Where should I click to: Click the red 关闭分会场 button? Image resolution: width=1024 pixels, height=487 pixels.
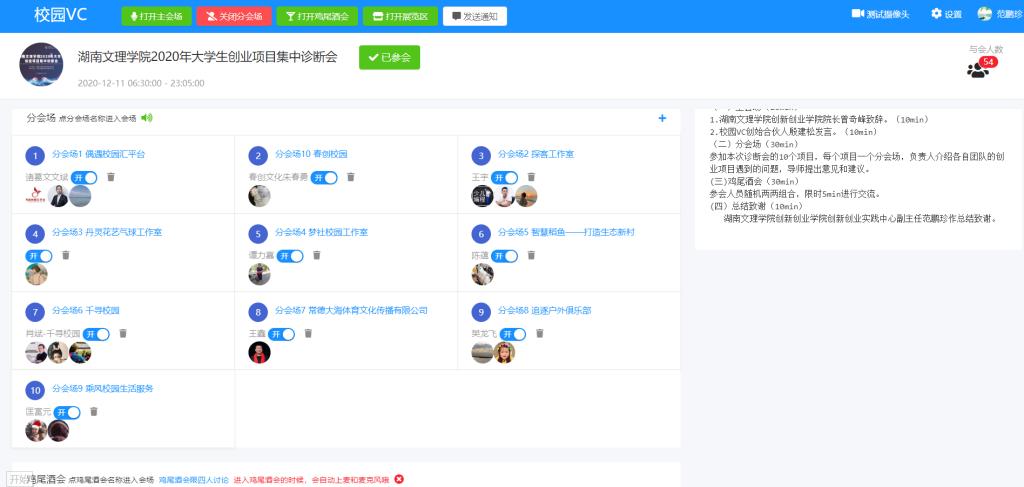(x=233, y=16)
